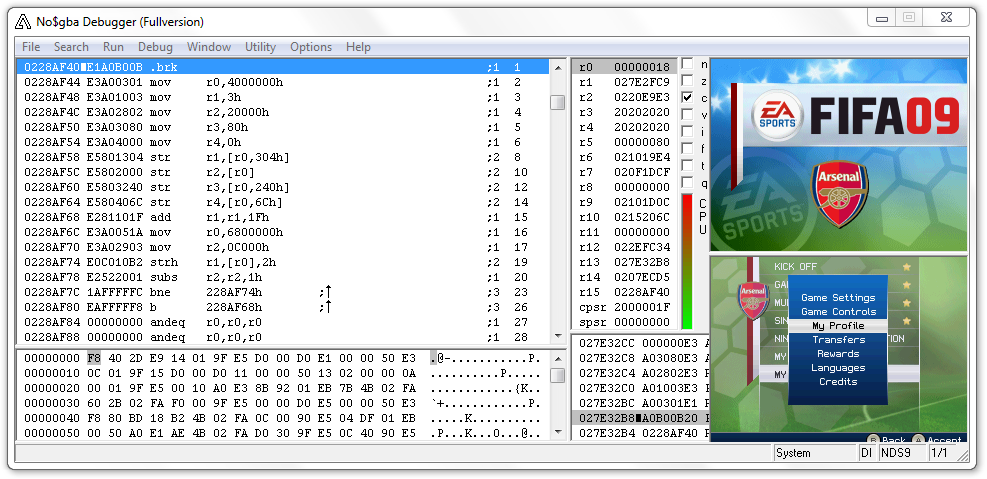Toggle the f flag checkbox
This screenshot has height=479, width=987.
pyautogui.click(x=687, y=149)
